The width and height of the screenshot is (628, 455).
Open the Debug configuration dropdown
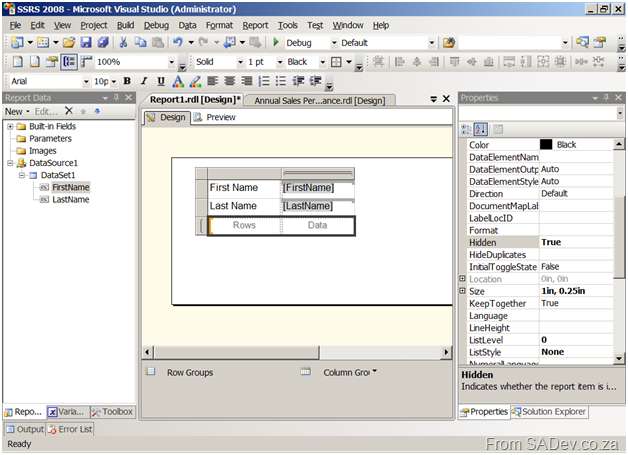click(x=334, y=43)
